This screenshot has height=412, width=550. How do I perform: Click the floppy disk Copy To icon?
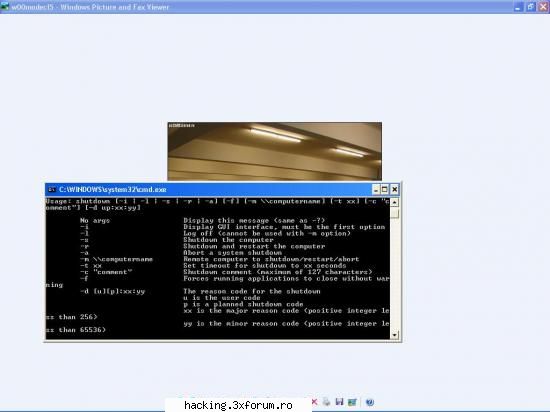[339, 402]
